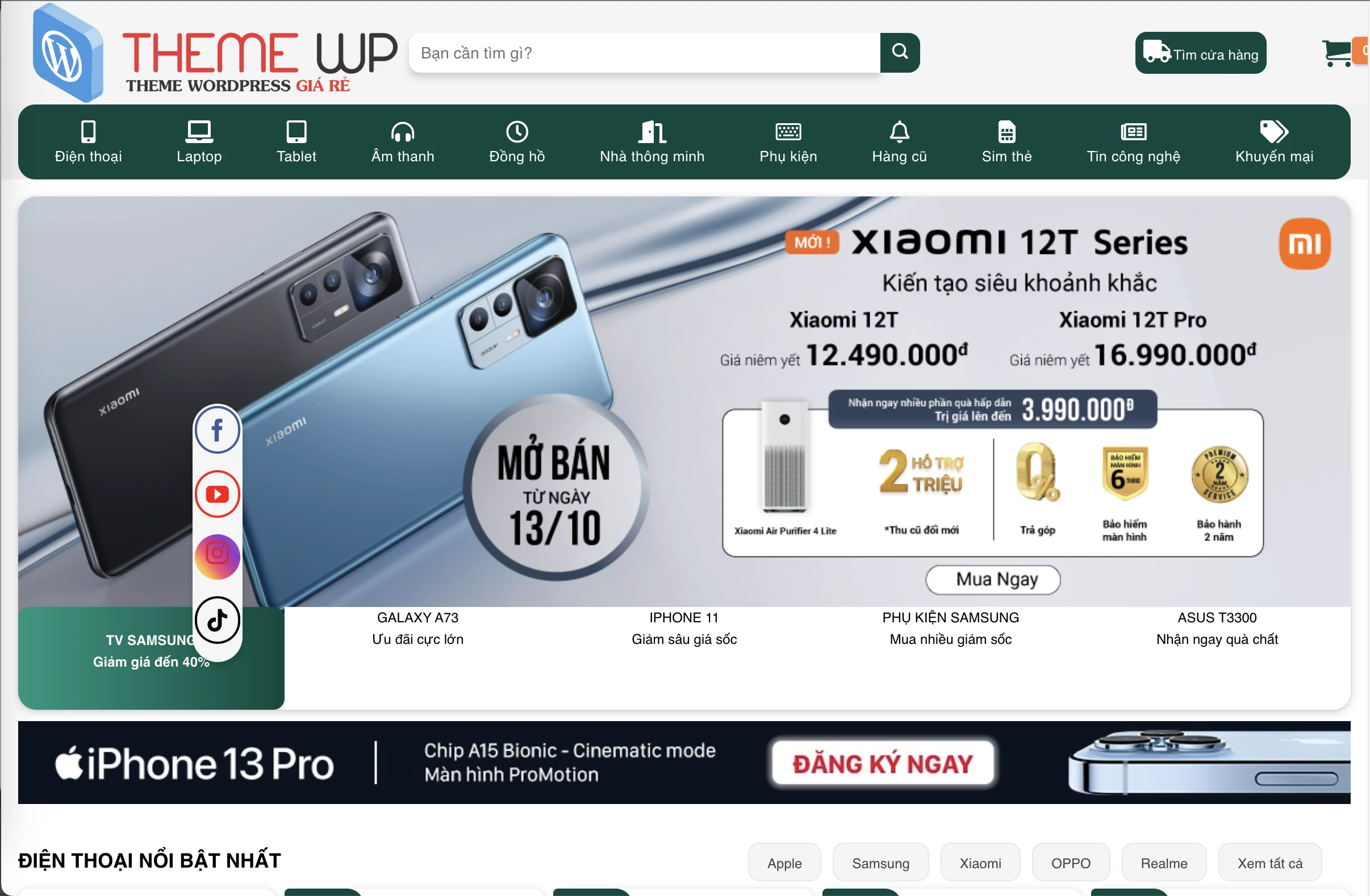Image resolution: width=1370 pixels, height=896 pixels.
Task: Open the Instagram social icon
Action: point(217,556)
